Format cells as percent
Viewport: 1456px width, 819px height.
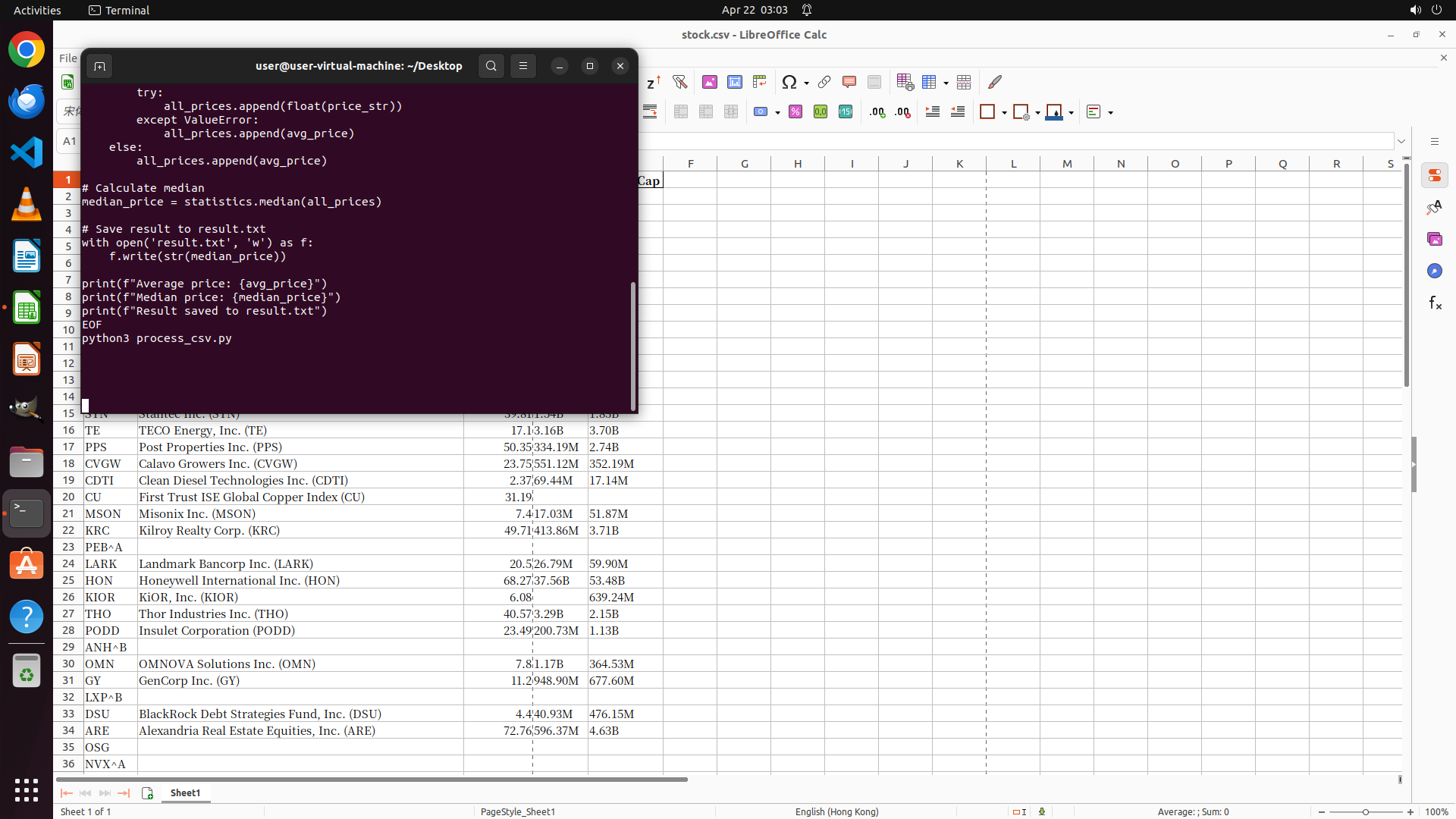(x=795, y=112)
